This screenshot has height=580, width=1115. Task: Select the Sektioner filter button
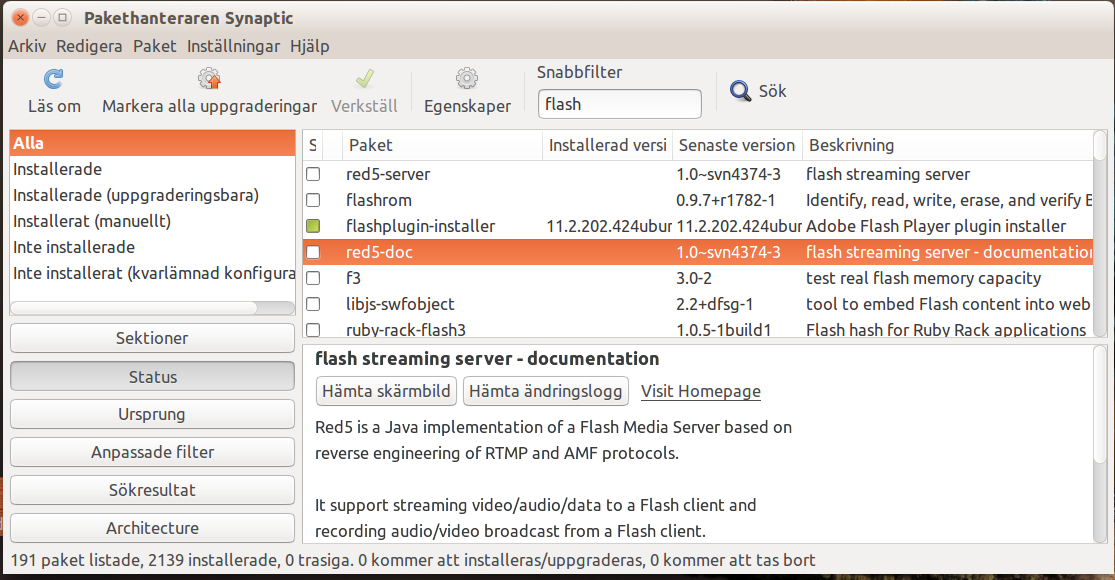pyautogui.click(x=152, y=338)
